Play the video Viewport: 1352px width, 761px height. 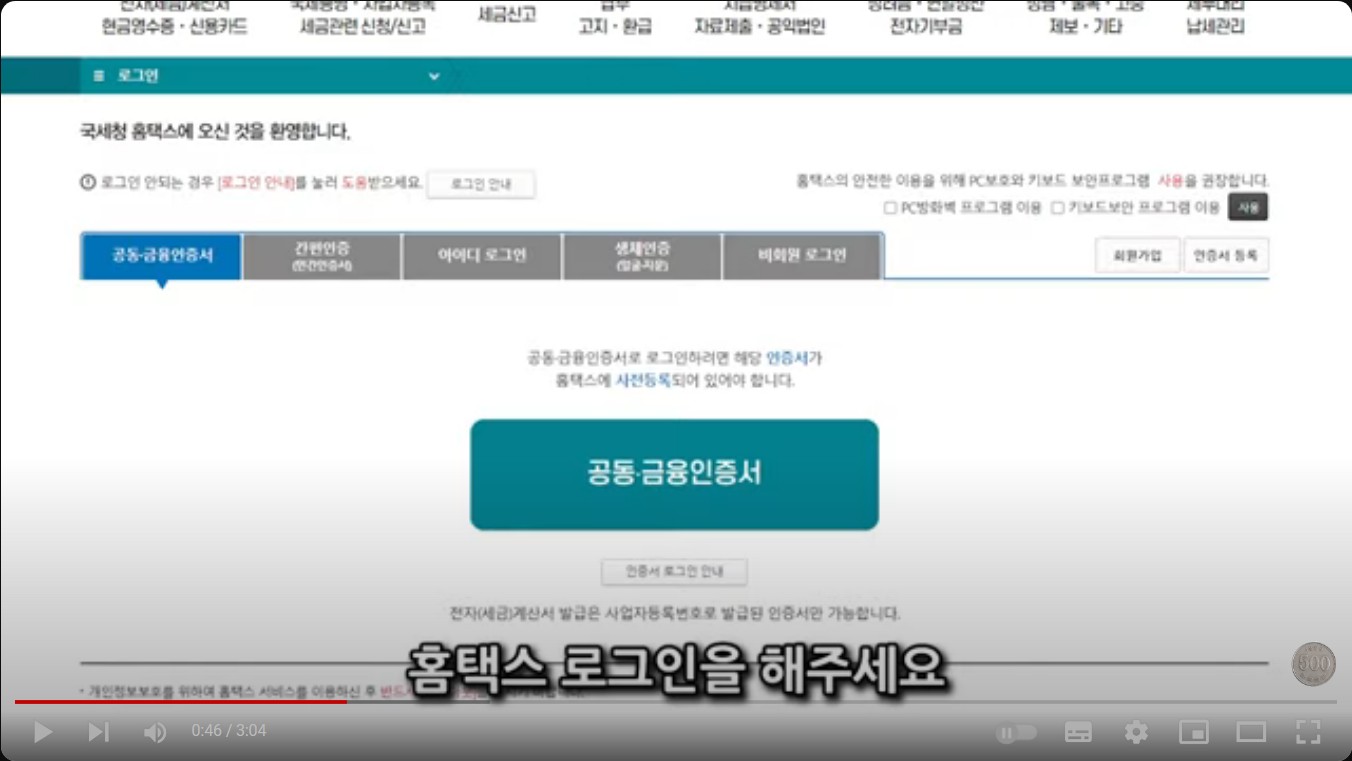click(43, 732)
